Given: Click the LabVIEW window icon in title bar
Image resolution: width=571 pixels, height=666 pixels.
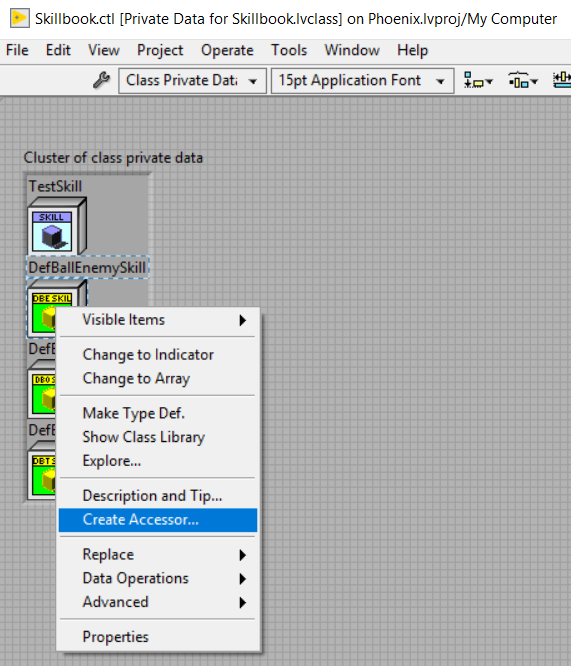Looking at the screenshot, I should (20, 18).
